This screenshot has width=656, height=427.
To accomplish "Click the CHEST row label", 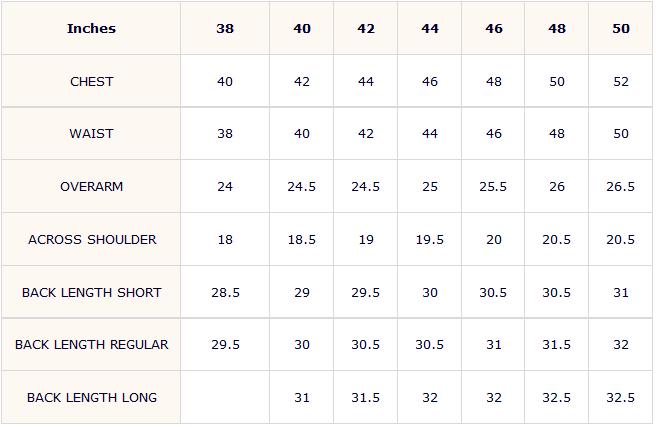I will coord(92,82).
